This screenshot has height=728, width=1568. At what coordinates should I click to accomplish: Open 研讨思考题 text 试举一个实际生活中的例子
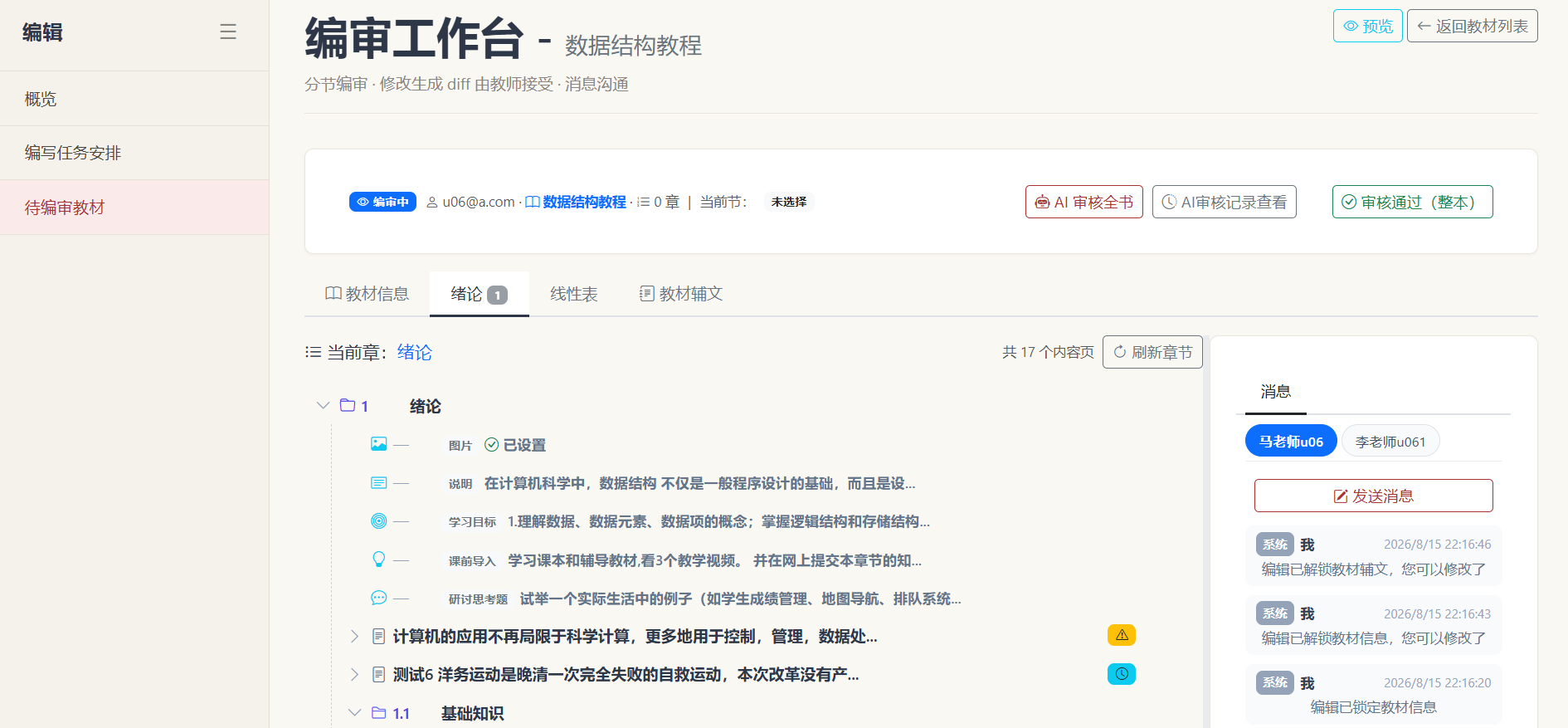pos(740,599)
